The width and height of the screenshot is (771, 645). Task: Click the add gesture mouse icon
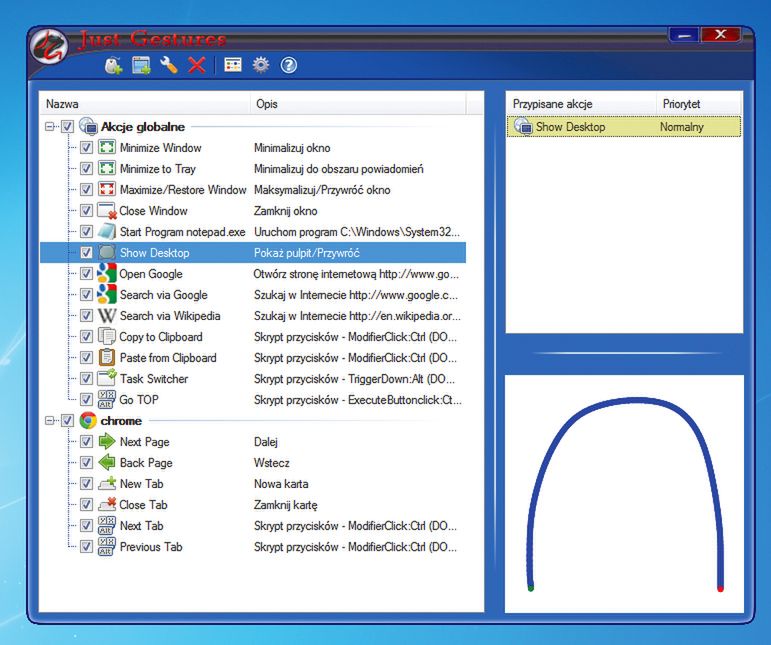[114, 66]
